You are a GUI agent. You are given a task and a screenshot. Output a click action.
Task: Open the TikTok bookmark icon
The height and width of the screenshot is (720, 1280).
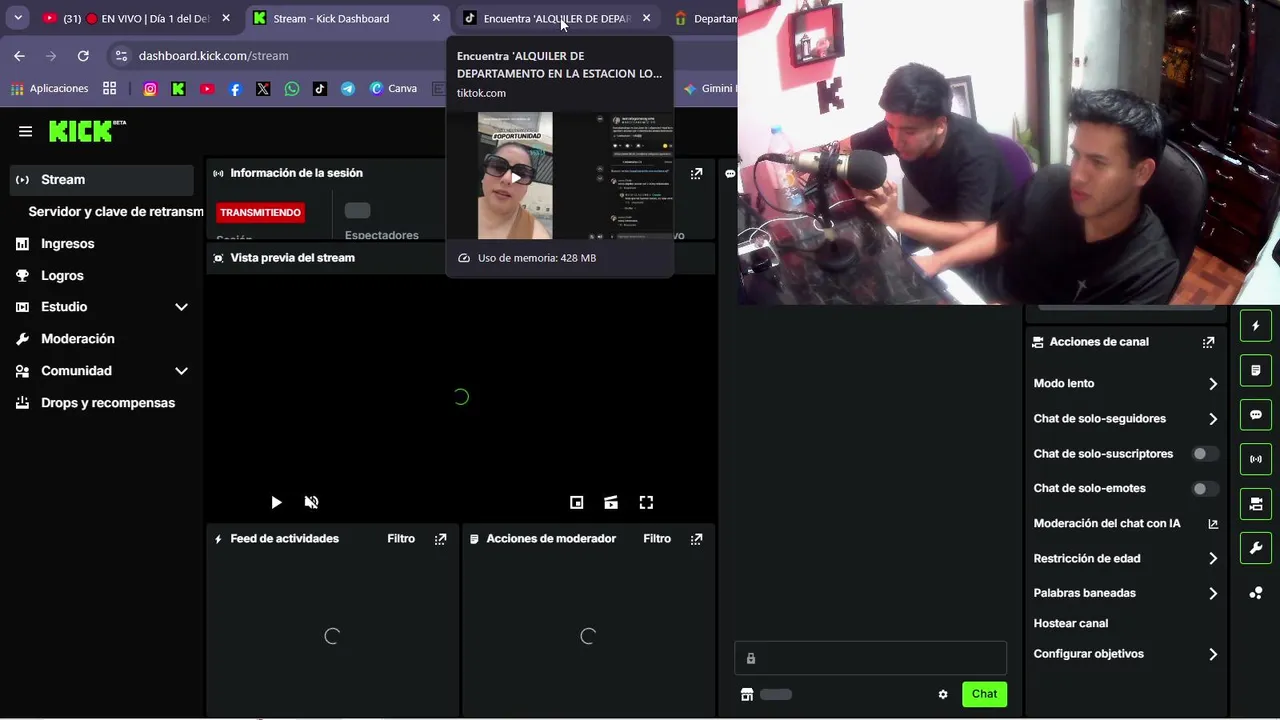click(319, 89)
